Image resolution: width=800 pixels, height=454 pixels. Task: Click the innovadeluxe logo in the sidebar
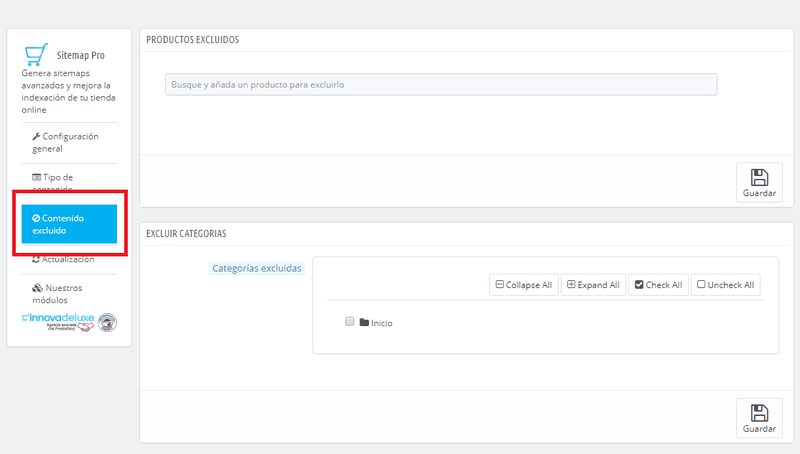tap(57, 320)
